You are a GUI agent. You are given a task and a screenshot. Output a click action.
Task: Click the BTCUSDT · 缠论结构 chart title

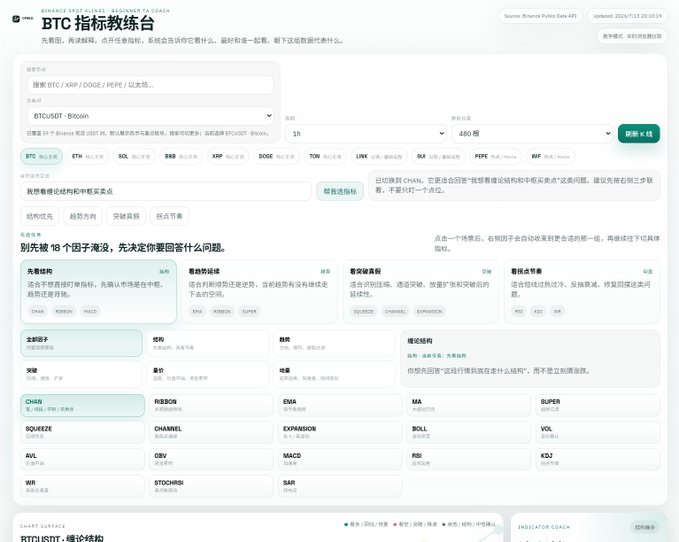click(x=62, y=538)
